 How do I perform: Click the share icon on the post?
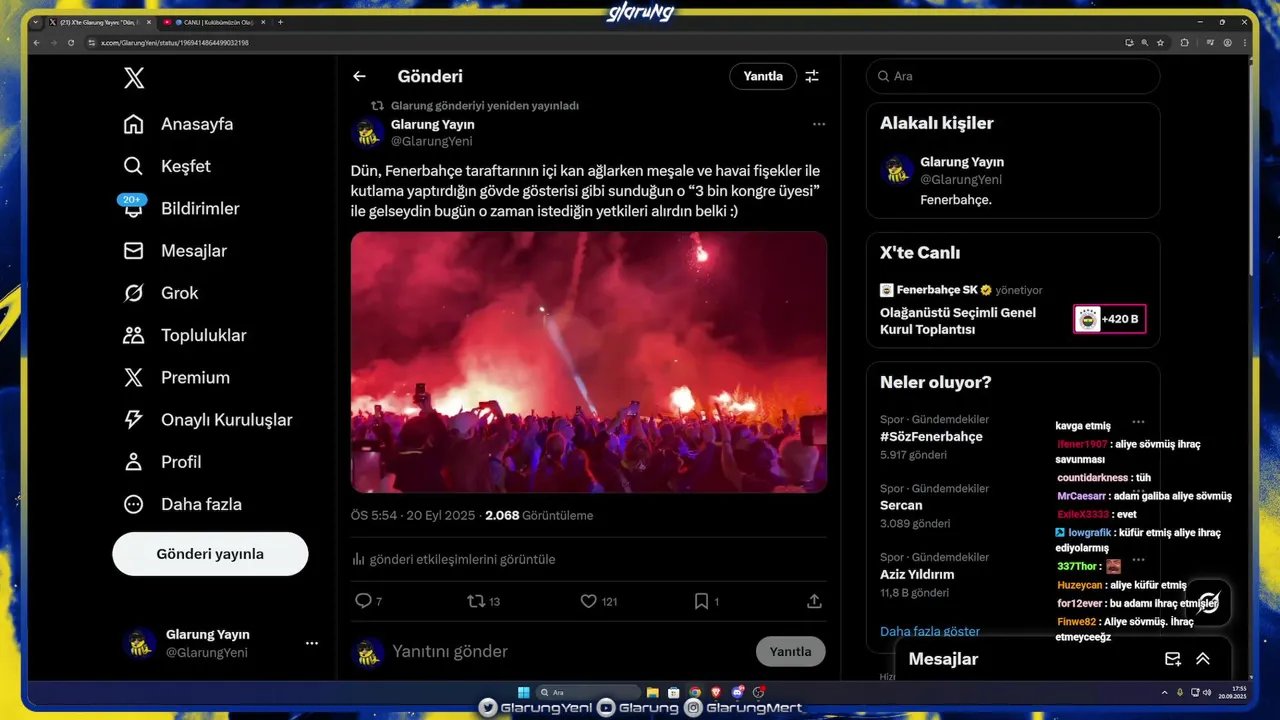pyautogui.click(x=814, y=601)
